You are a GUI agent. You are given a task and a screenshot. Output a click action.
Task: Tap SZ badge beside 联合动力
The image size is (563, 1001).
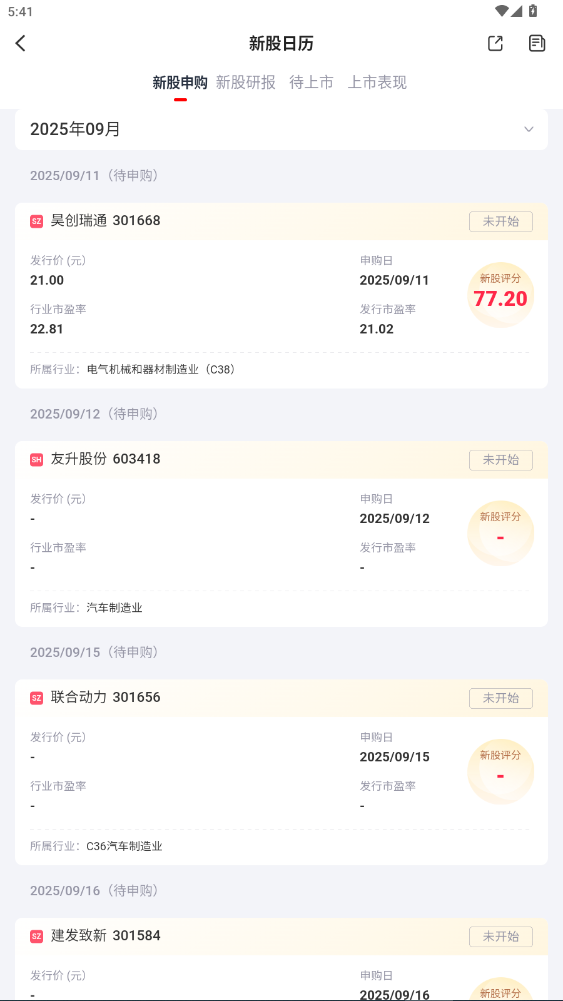(36, 698)
